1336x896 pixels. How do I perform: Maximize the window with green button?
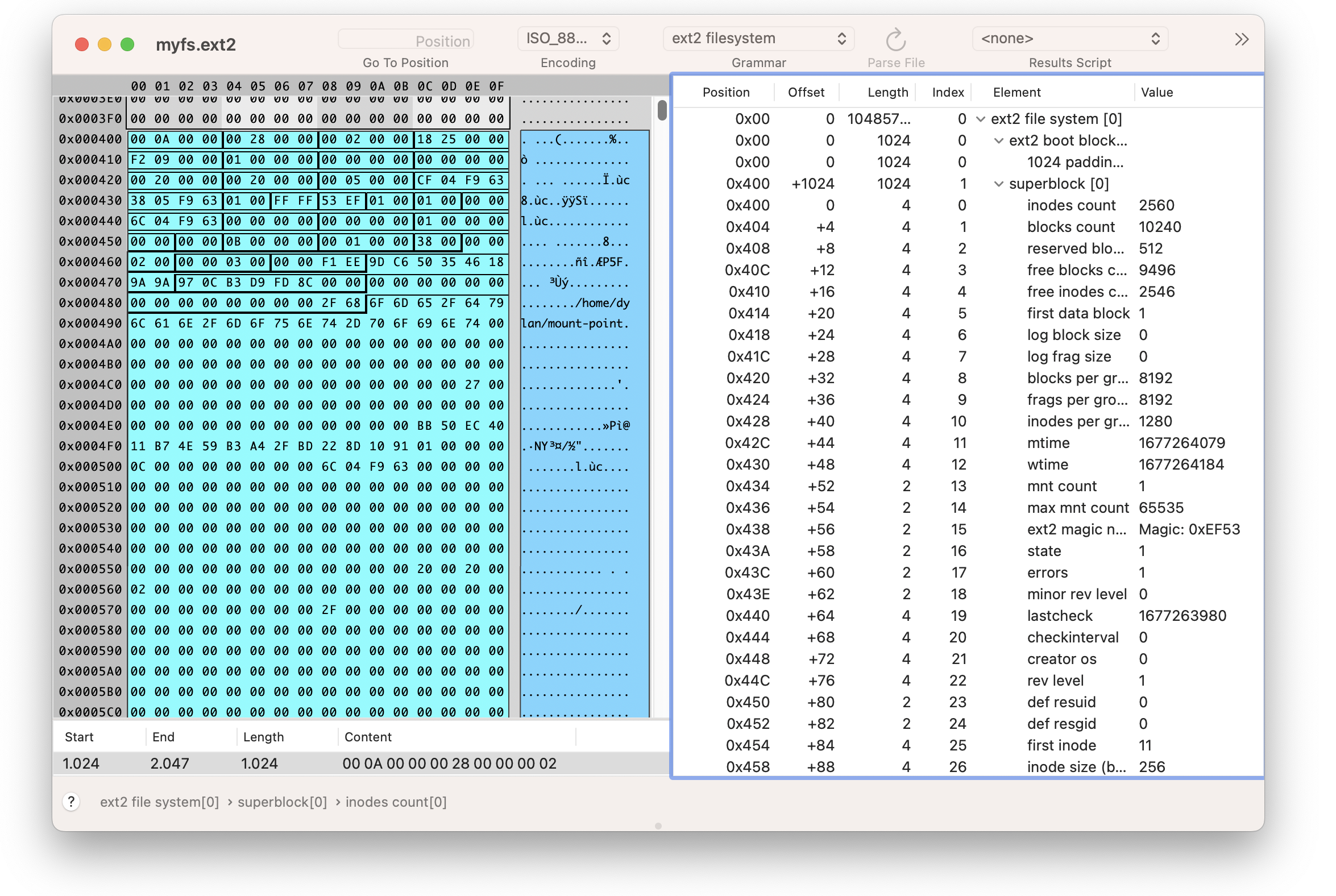click(127, 44)
